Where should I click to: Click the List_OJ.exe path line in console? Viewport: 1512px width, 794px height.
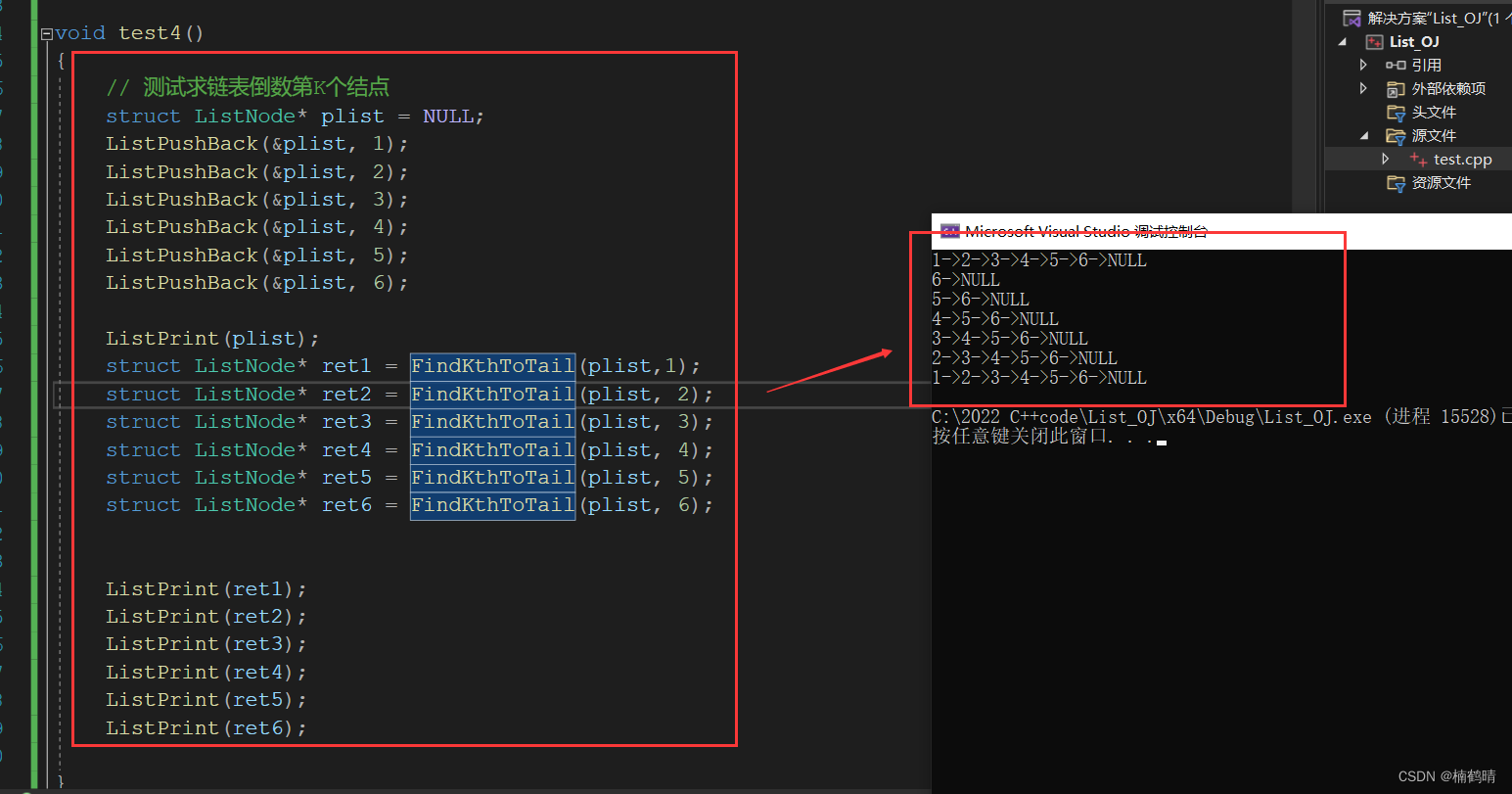[1221, 417]
